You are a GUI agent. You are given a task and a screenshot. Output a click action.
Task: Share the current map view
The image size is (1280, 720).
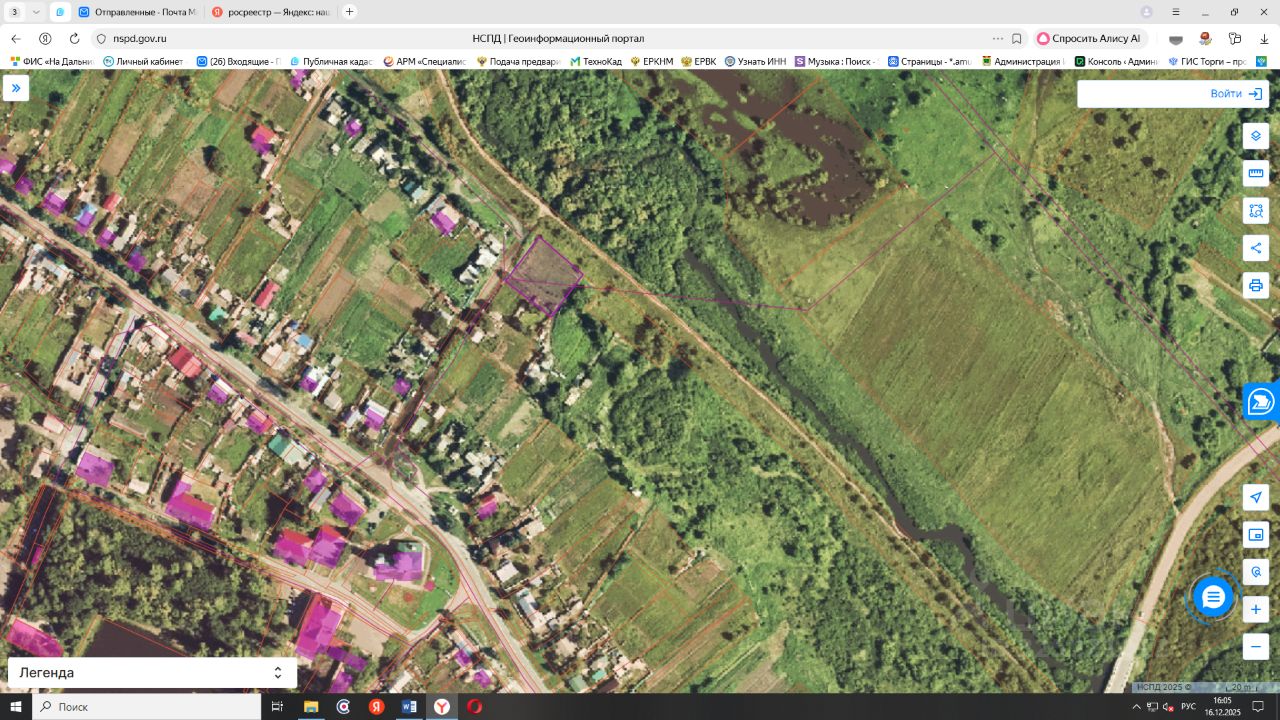[1256, 247]
